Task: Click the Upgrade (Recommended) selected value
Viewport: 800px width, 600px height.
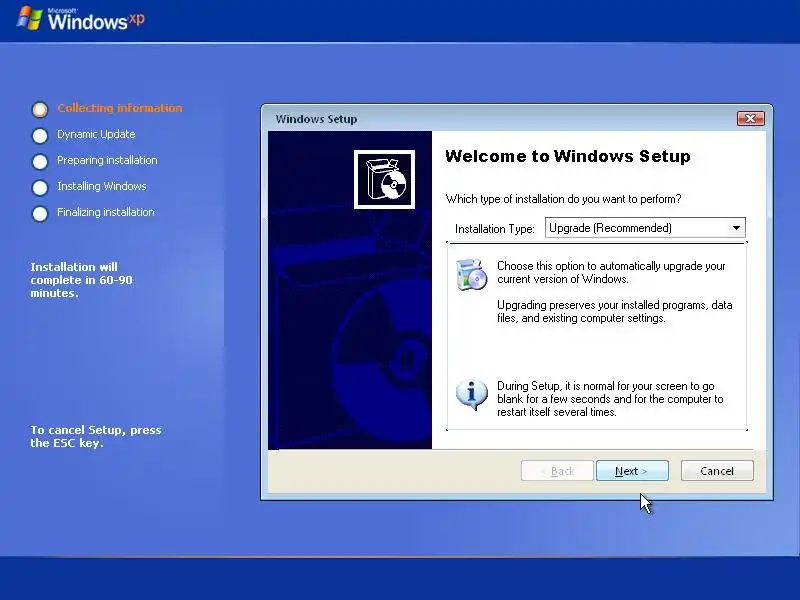Action: click(610, 228)
